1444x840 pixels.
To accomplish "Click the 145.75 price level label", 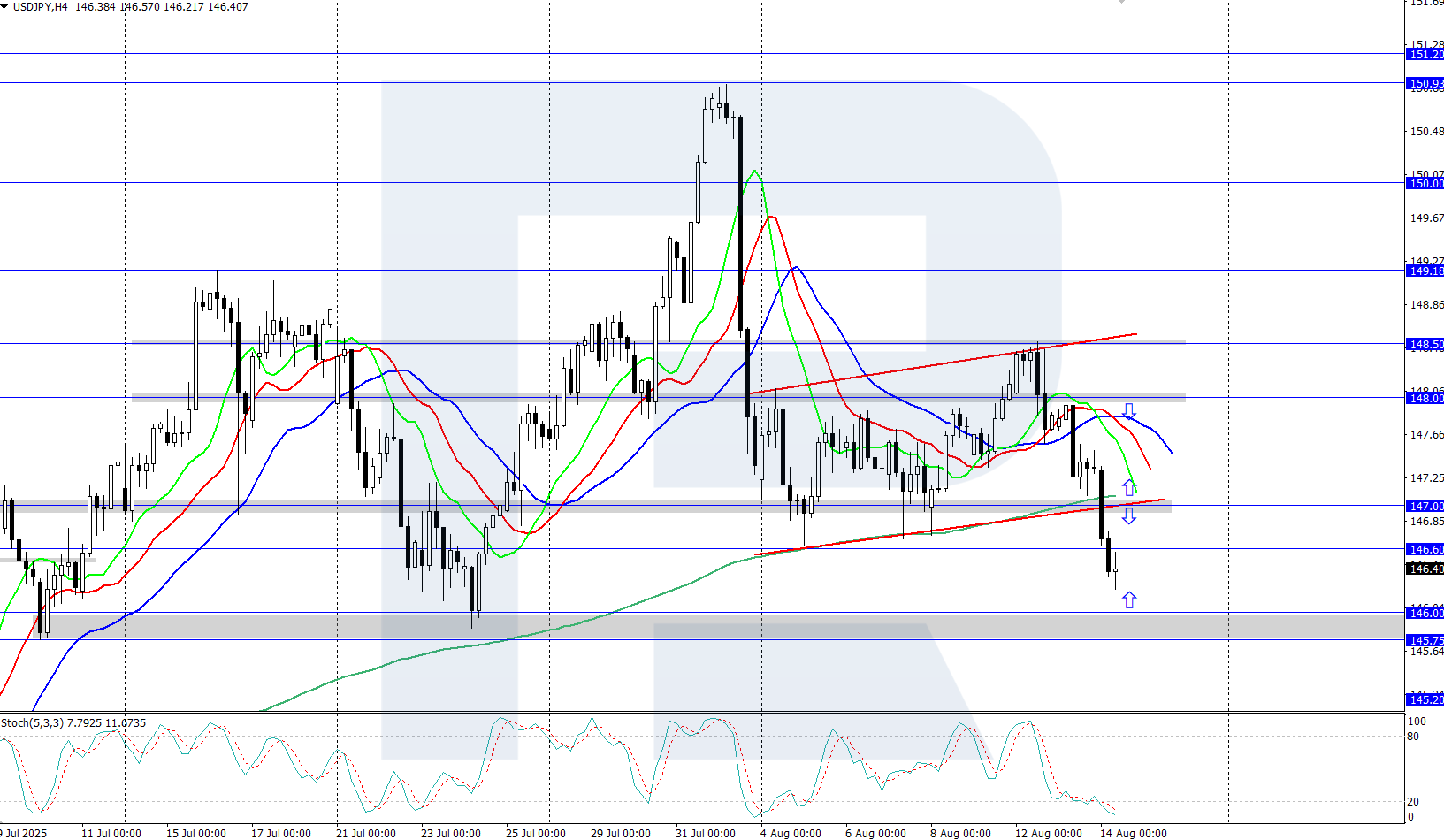I will (x=1425, y=641).
